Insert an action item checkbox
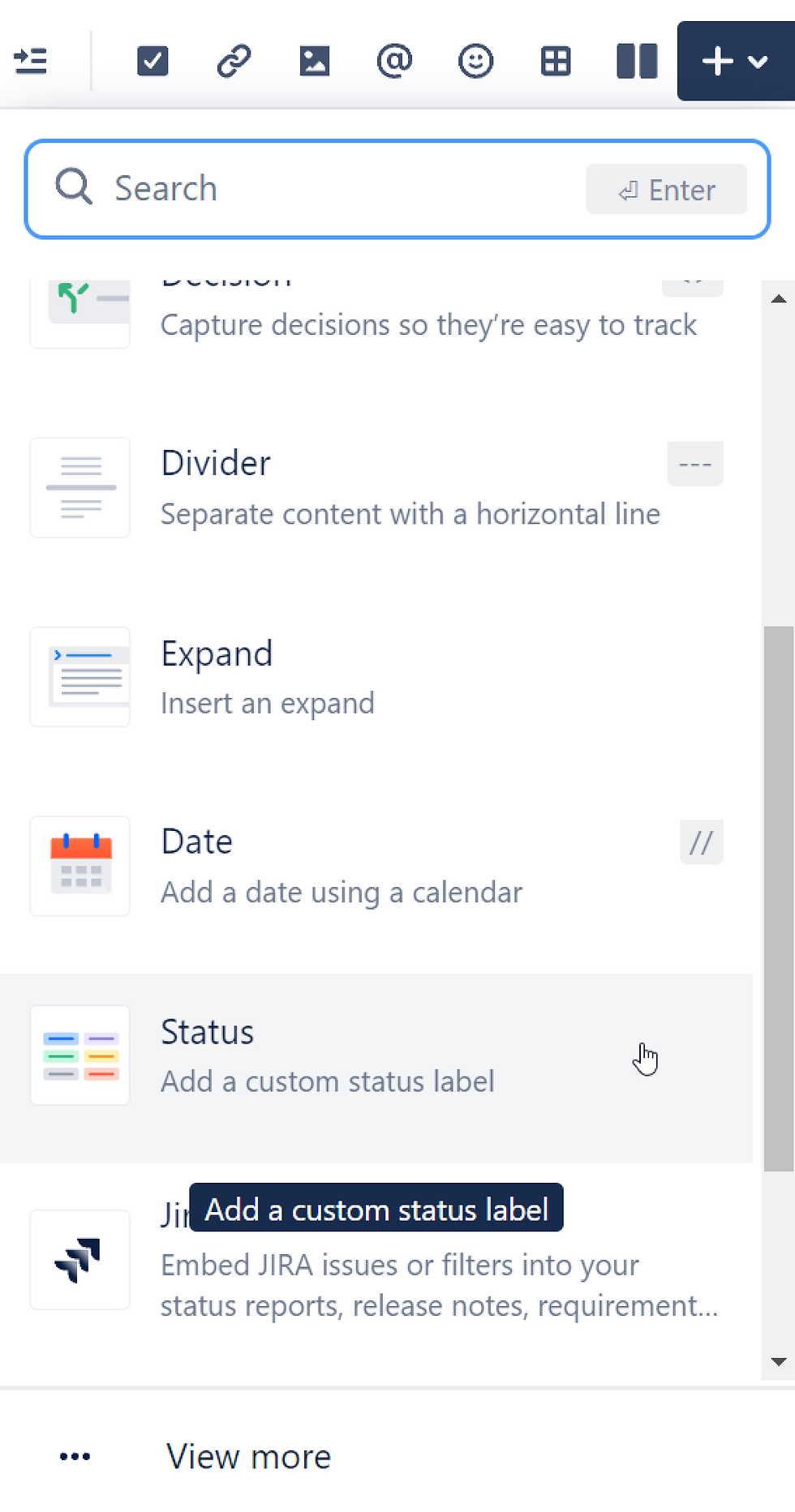Screen dimensions: 795x1512 coord(153,61)
